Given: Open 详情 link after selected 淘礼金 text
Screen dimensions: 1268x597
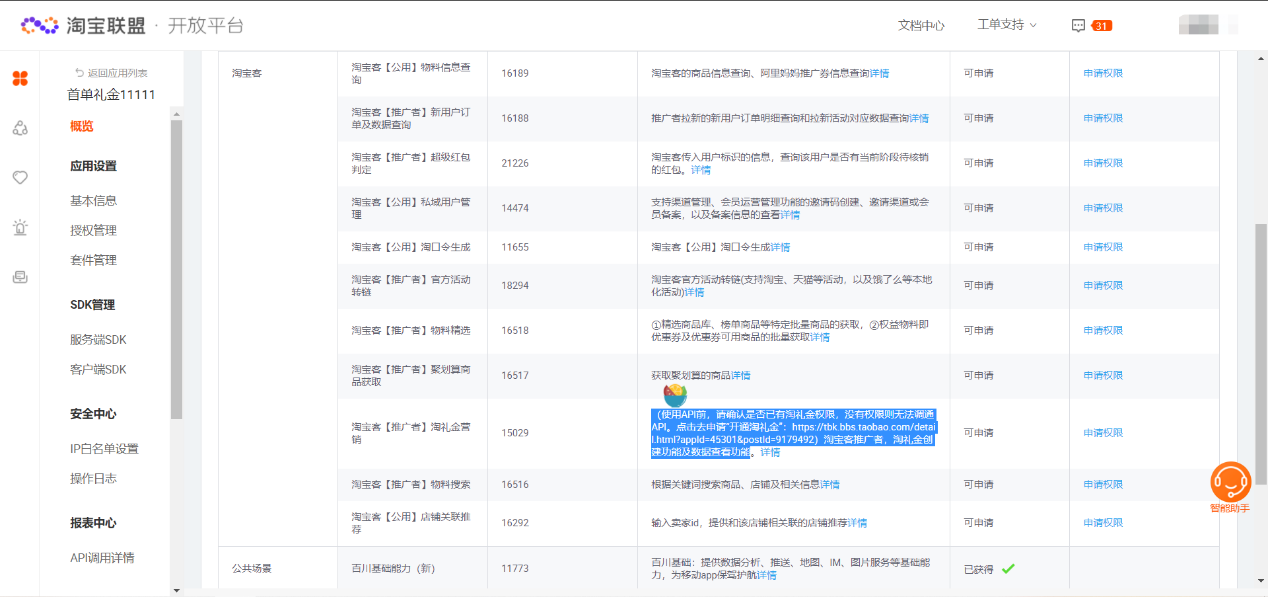Looking at the screenshot, I should (770, 452).
